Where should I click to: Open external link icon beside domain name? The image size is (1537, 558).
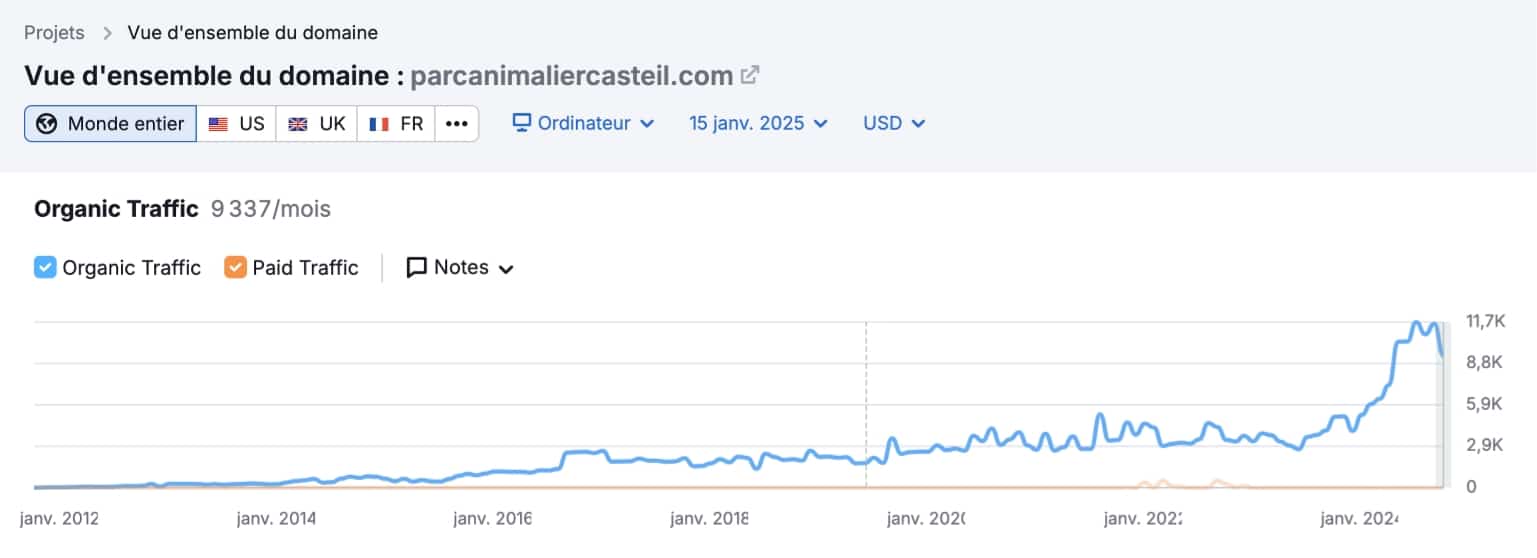749,75
